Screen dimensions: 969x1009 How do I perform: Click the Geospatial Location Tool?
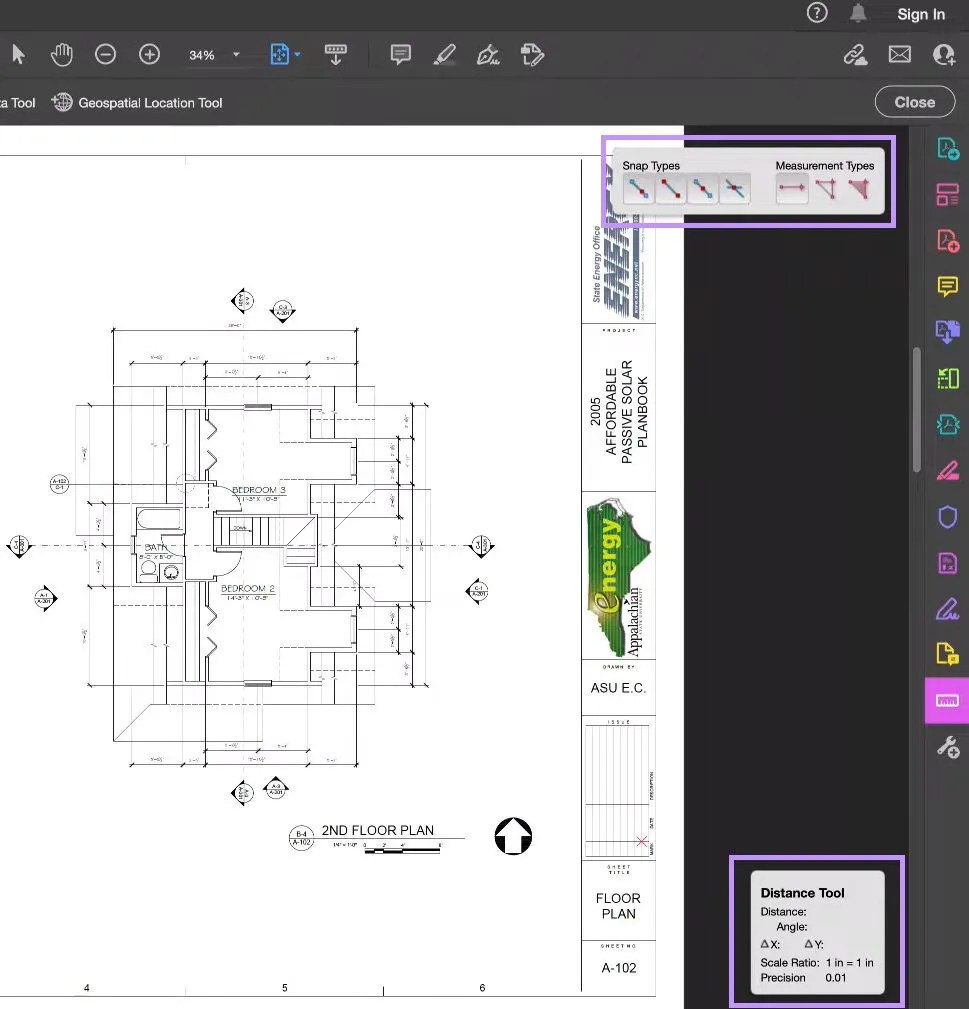tap(136, 101)
